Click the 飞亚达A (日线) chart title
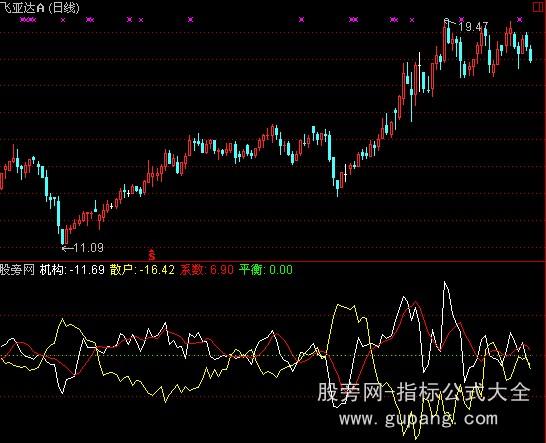The image size is (546, 443). pyautogui.click(x=40, y=7)
